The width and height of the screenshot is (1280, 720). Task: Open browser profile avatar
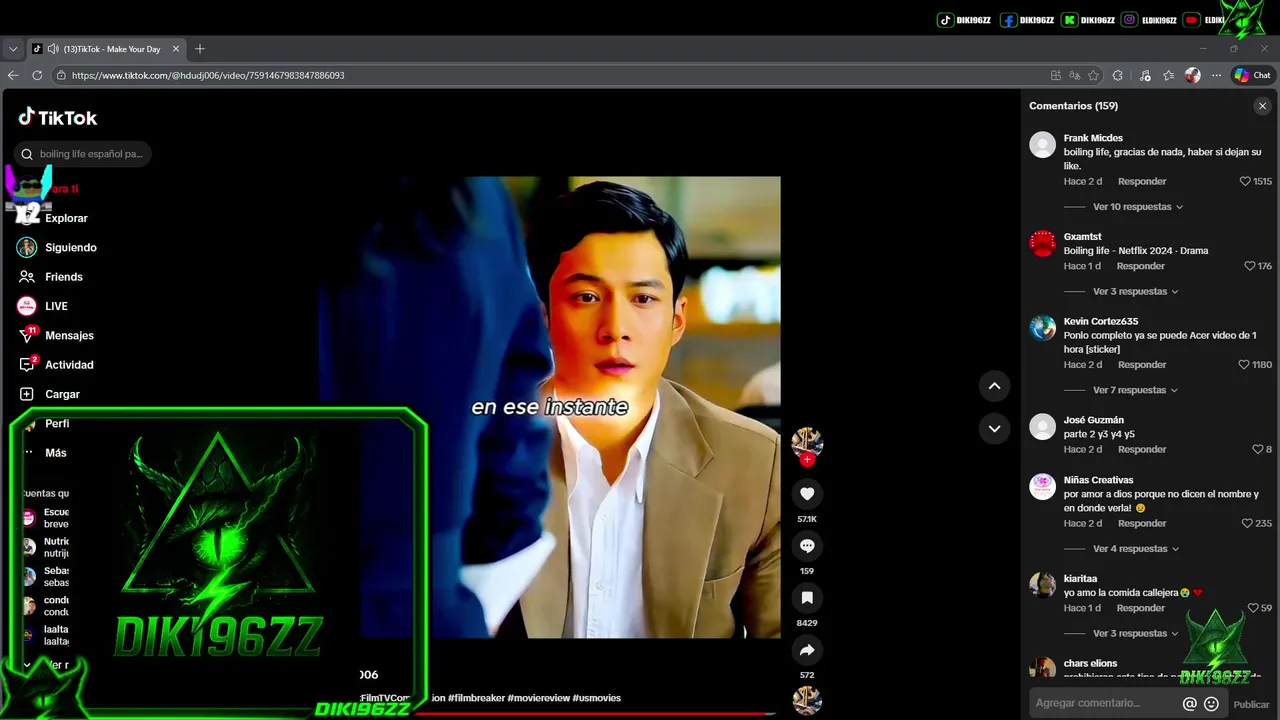[x=1193, y=75]
